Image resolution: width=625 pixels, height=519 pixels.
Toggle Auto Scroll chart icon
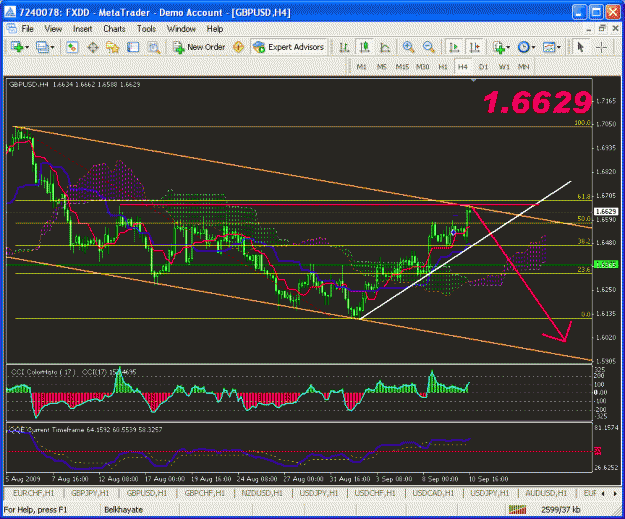click(x=454, y=47)
